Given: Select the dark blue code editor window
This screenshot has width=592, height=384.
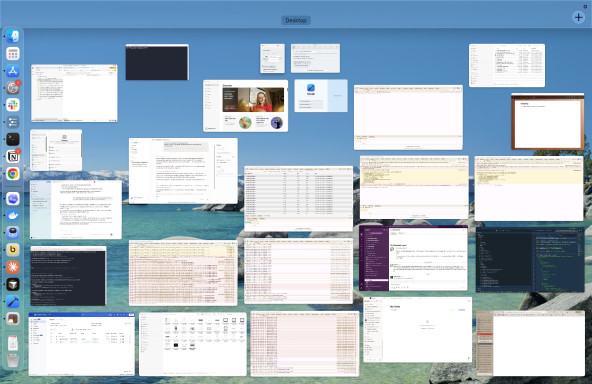Looking at the screenshot, I should coord(530,259).
